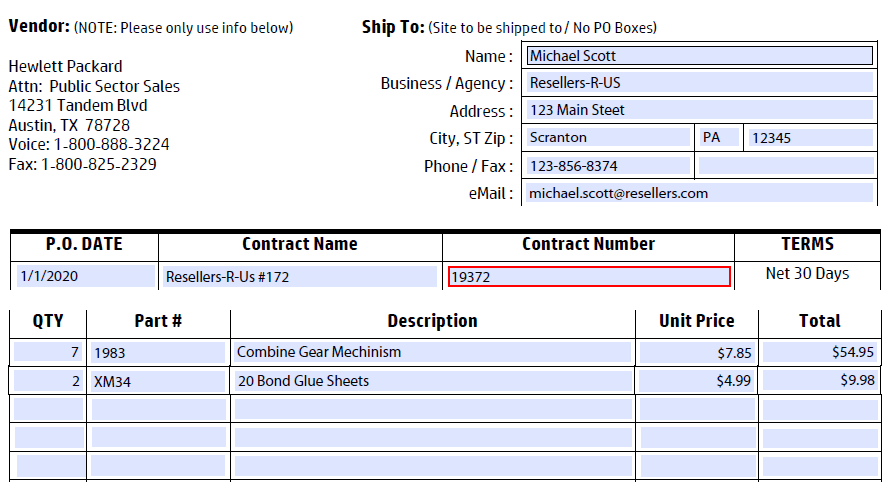Select the Contract Name field Resellers-R-Us #172

[x=300, y=277]
